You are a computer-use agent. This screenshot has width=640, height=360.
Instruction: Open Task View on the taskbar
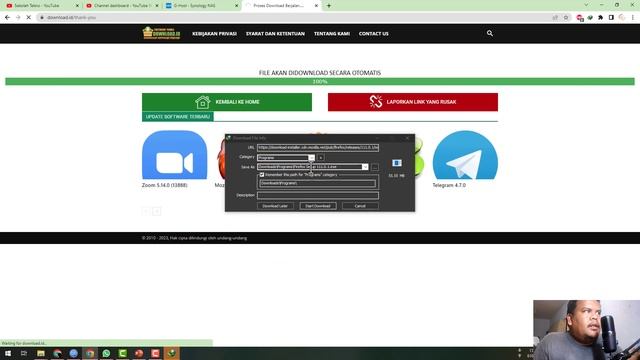24,353
